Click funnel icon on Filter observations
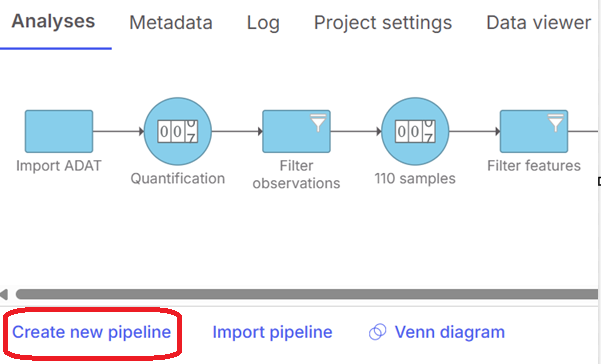 318,123
